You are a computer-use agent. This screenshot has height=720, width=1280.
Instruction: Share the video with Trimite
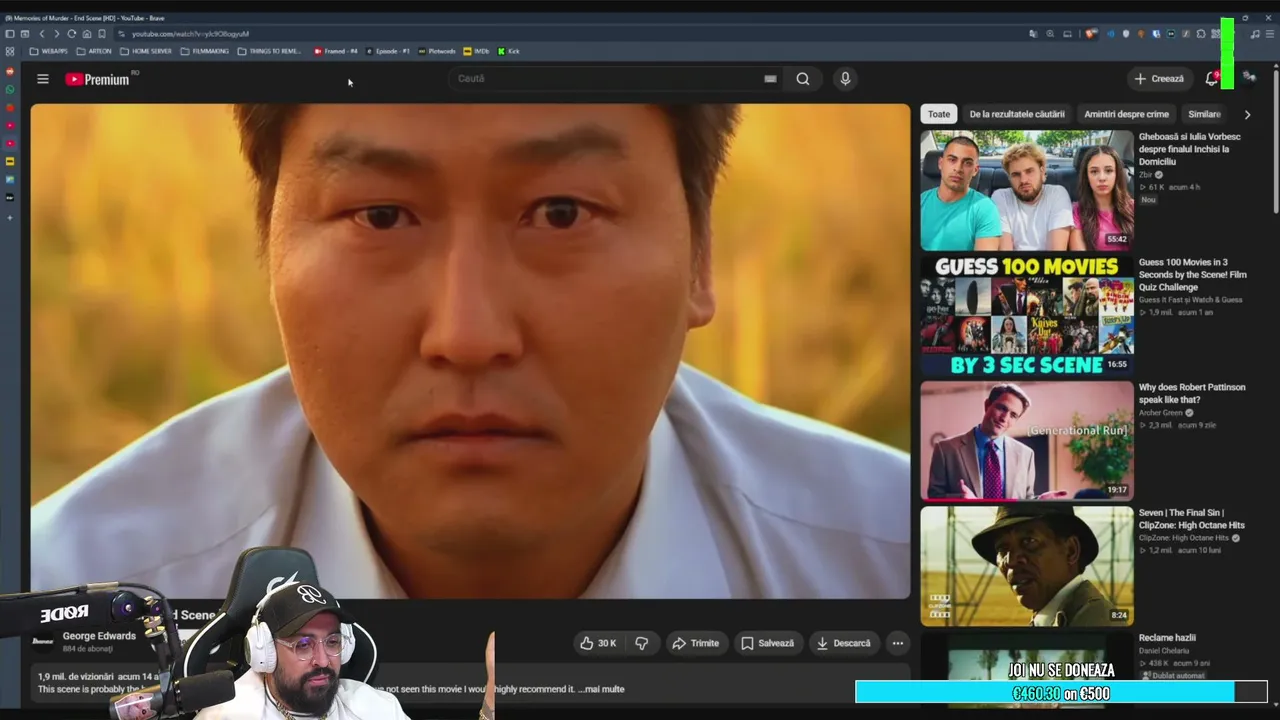pyautogui.click(x=696, y=643)
